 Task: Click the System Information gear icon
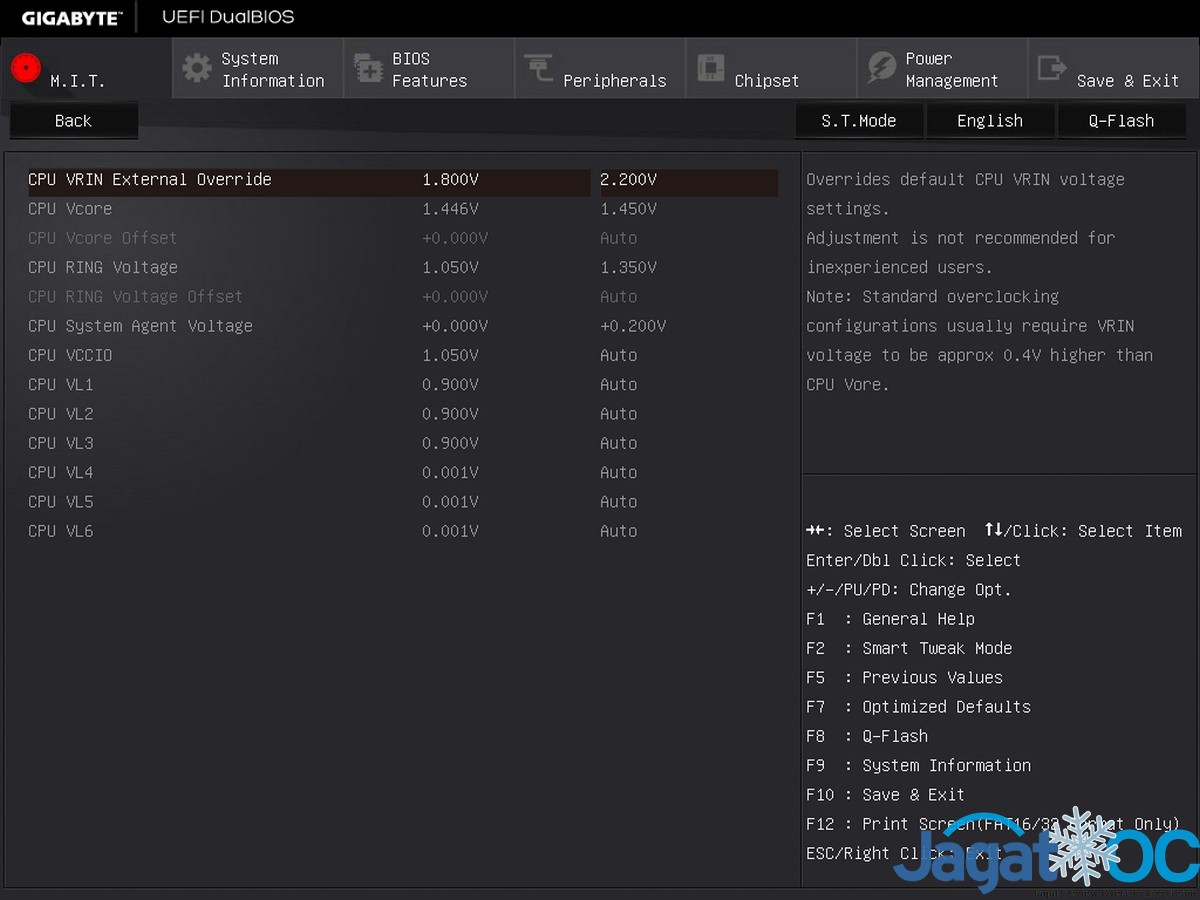coord(197,68)
